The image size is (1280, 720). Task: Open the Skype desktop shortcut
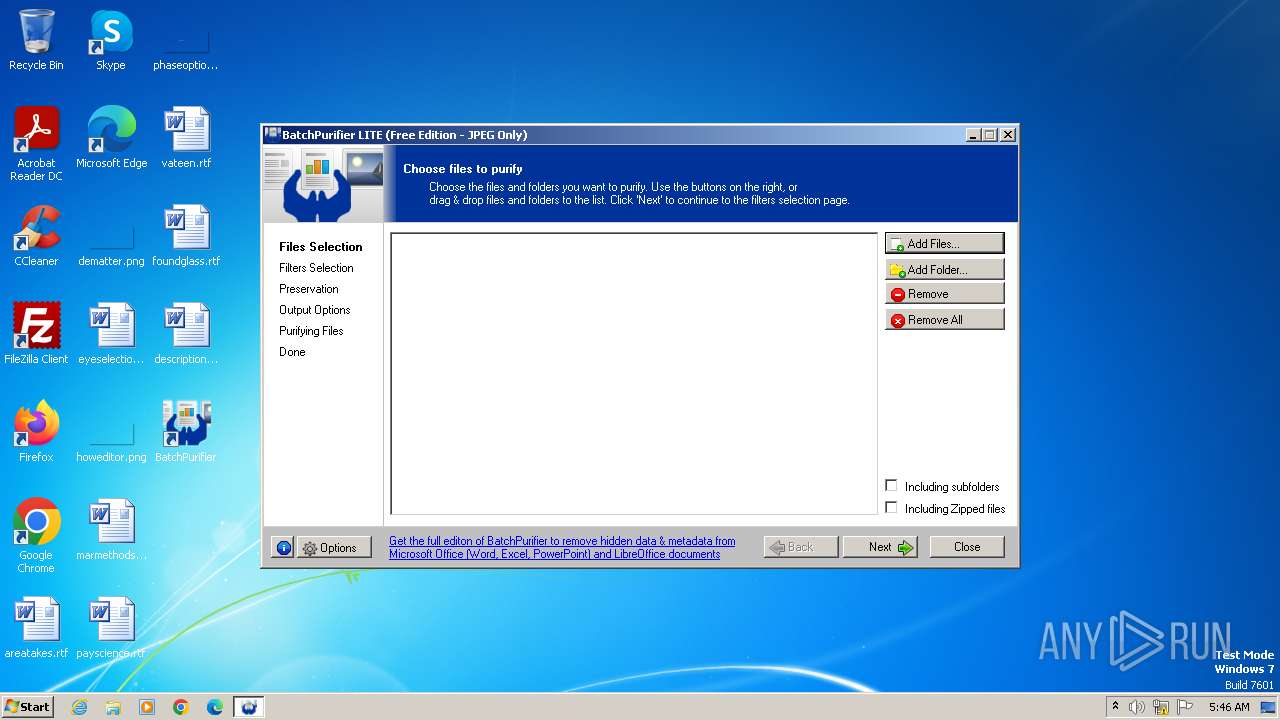click(x=111, y=40)
